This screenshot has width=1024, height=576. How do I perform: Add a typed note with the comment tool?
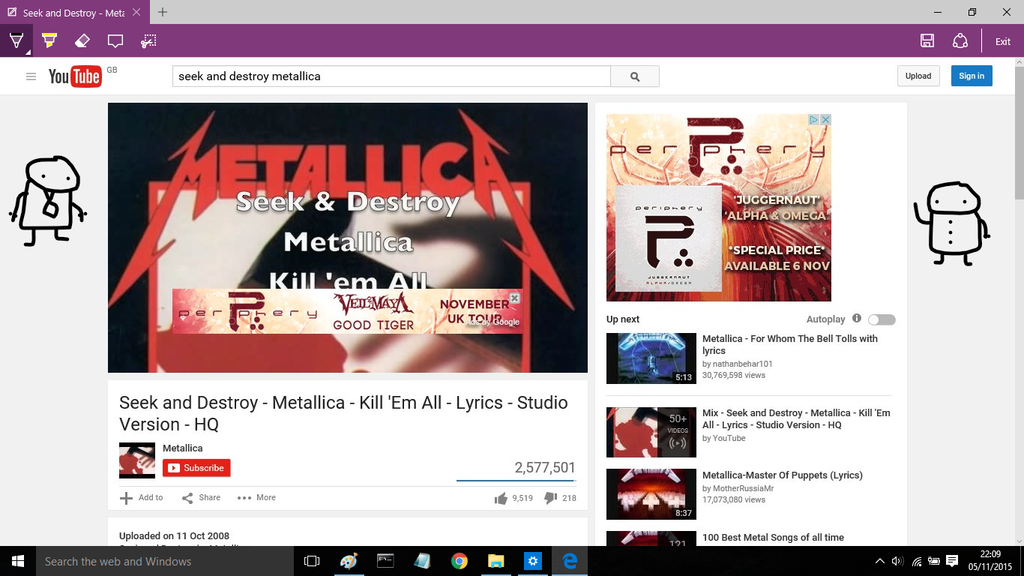coord(115,41)
